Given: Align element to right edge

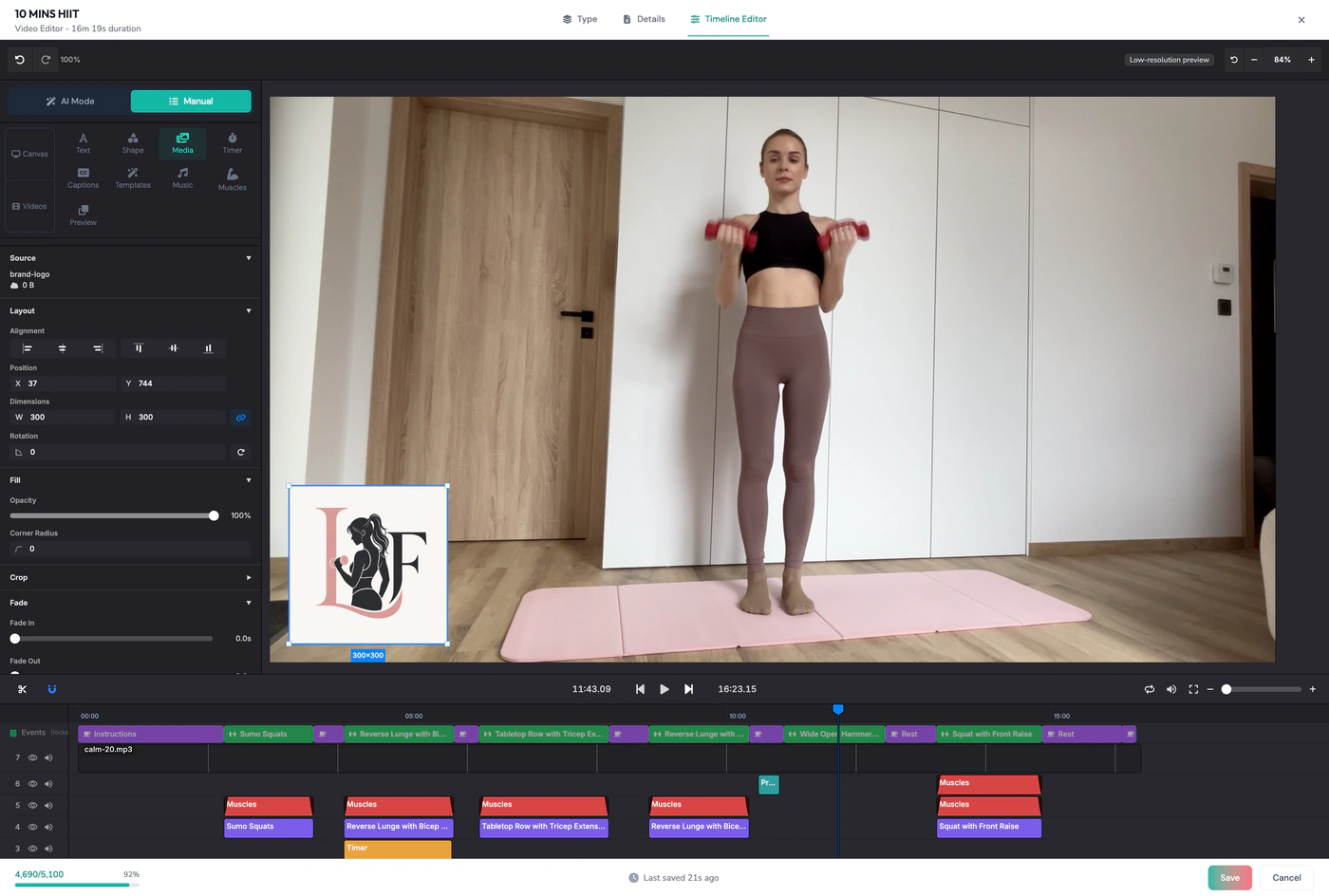Looking at the screenshot, I should click(x=98, y=348).
